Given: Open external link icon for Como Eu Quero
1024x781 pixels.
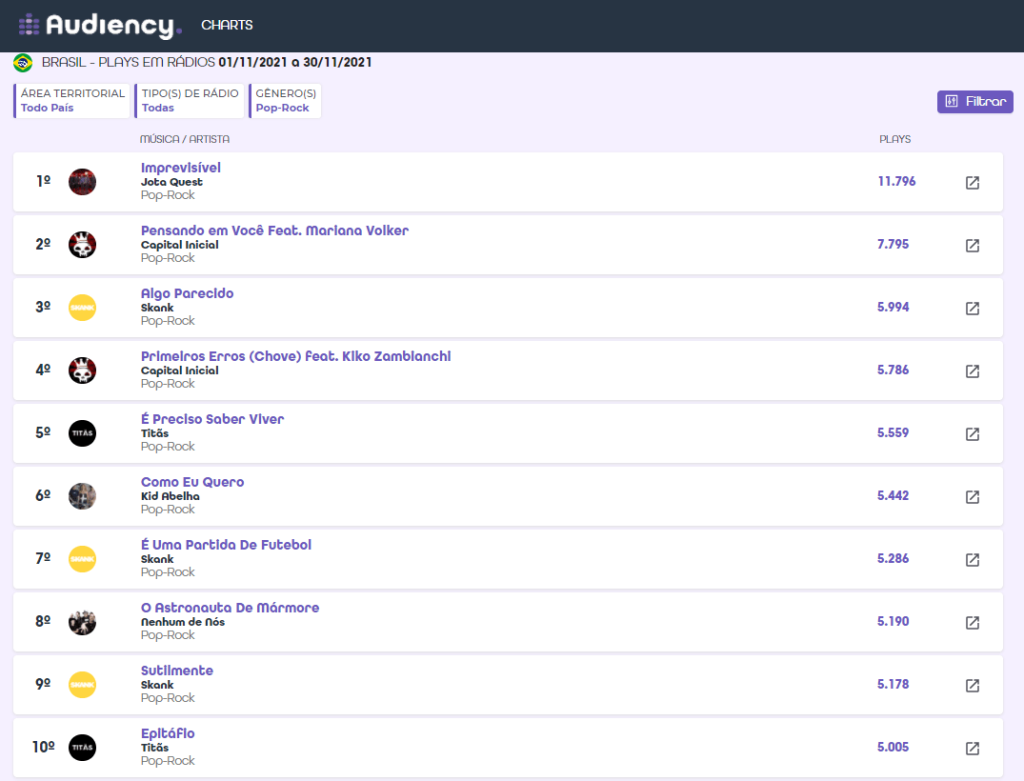Looking at the screenshot, I should pos(972,496).
